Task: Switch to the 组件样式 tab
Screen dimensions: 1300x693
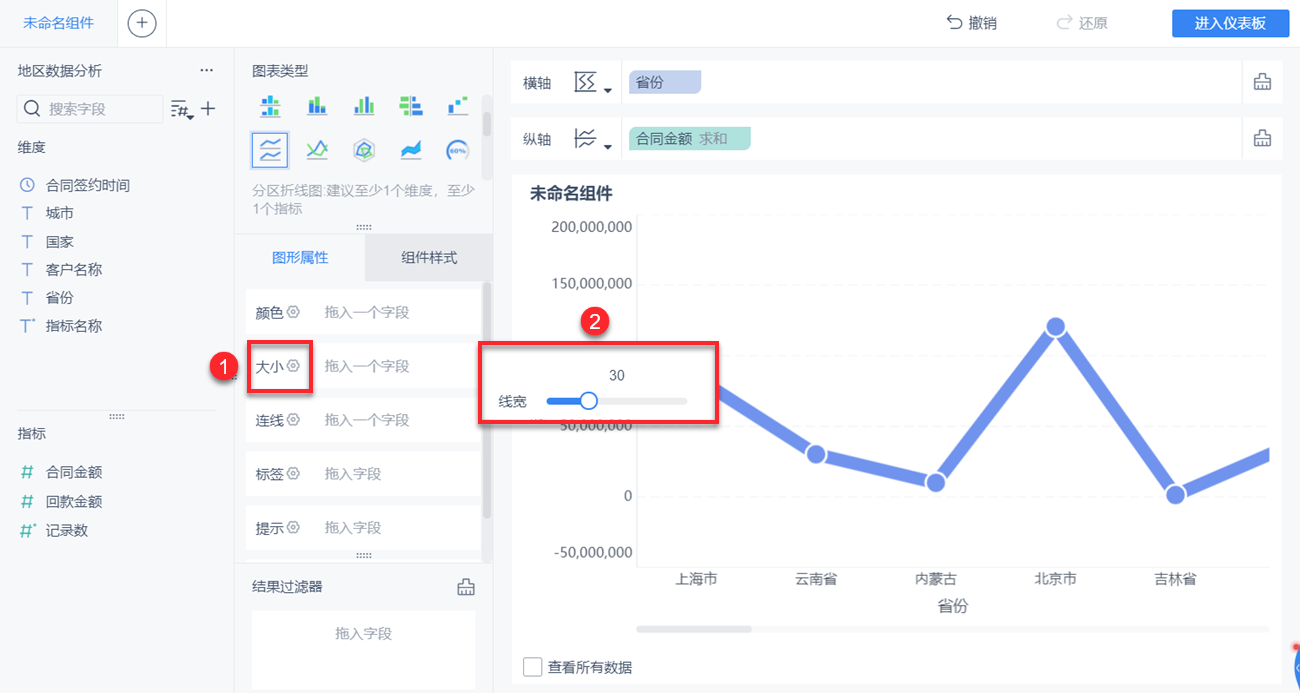Action: (429, 257)
